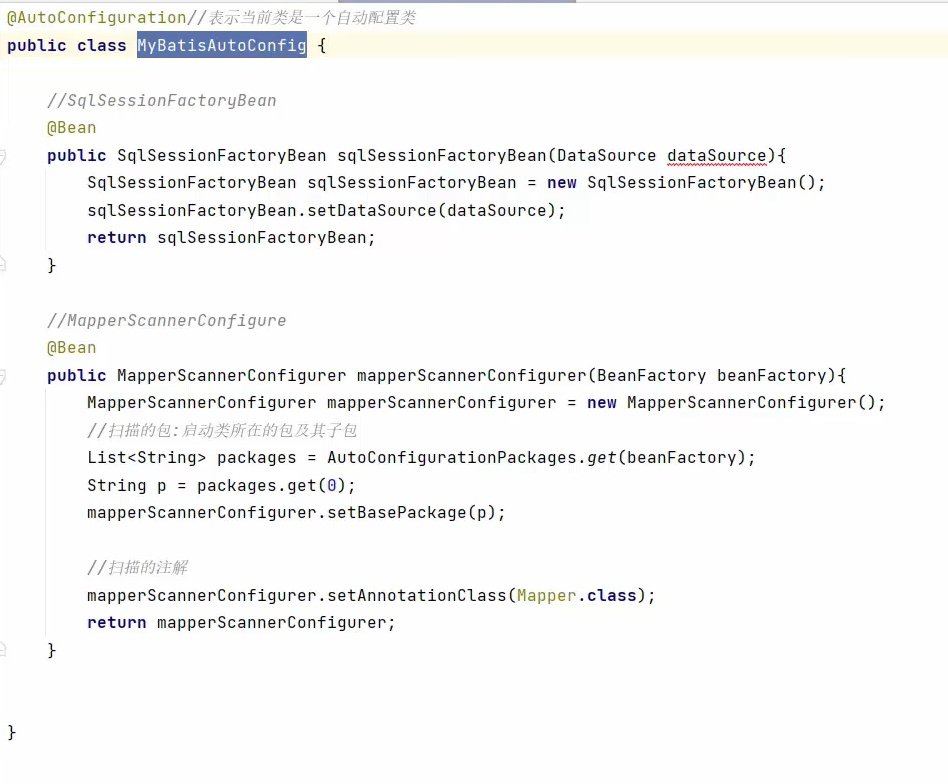Viewport: 948px width, 784px height.
Task: Click the comment //扫描的包:启动类所在的包及其子包
Action: [222, 430]
